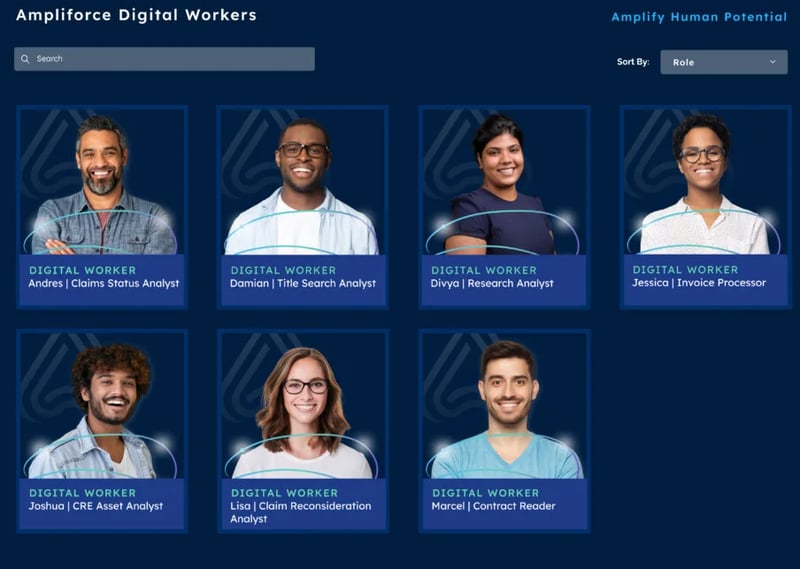Select Jessica Invoice Processor photo
Screen dimensions: 800x569
pyautogui.click(x=705, y=182)
